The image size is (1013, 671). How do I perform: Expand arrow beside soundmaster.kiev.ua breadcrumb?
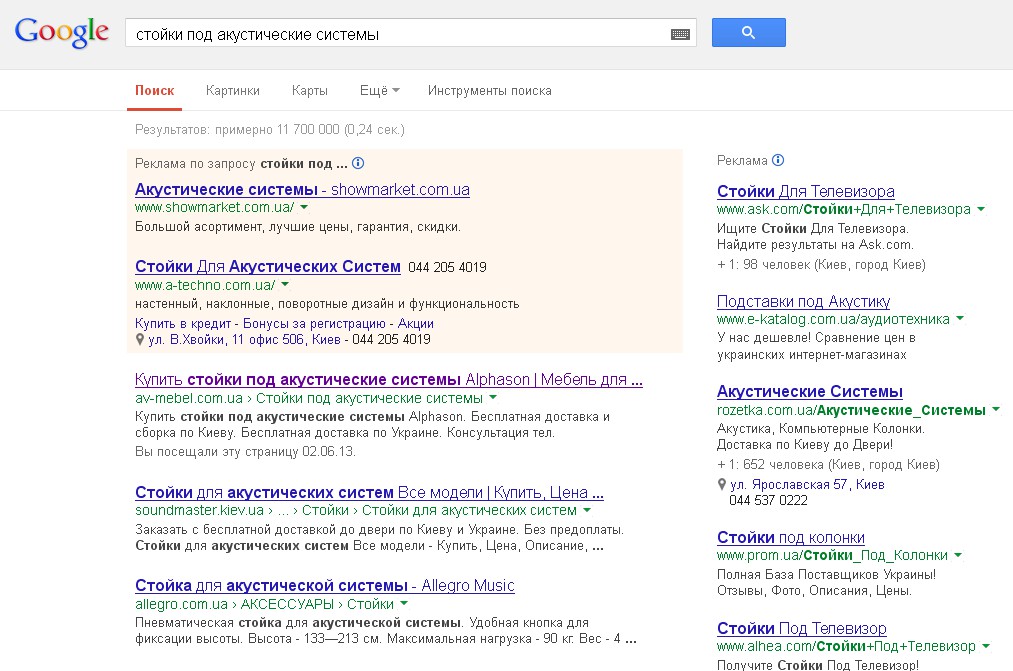coord(587,510)
